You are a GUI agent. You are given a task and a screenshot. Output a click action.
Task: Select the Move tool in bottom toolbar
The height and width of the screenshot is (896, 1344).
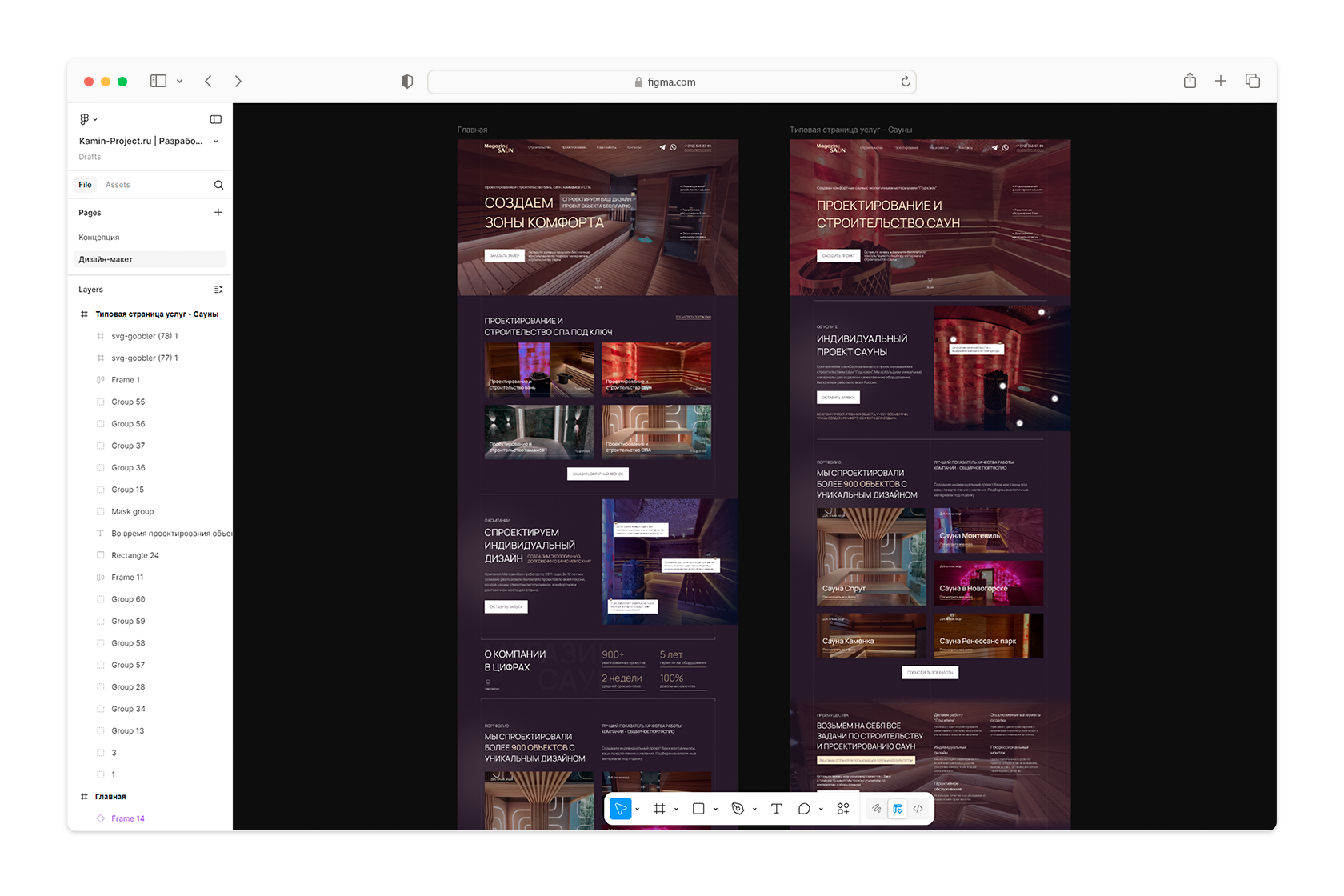tap(621, 809)
